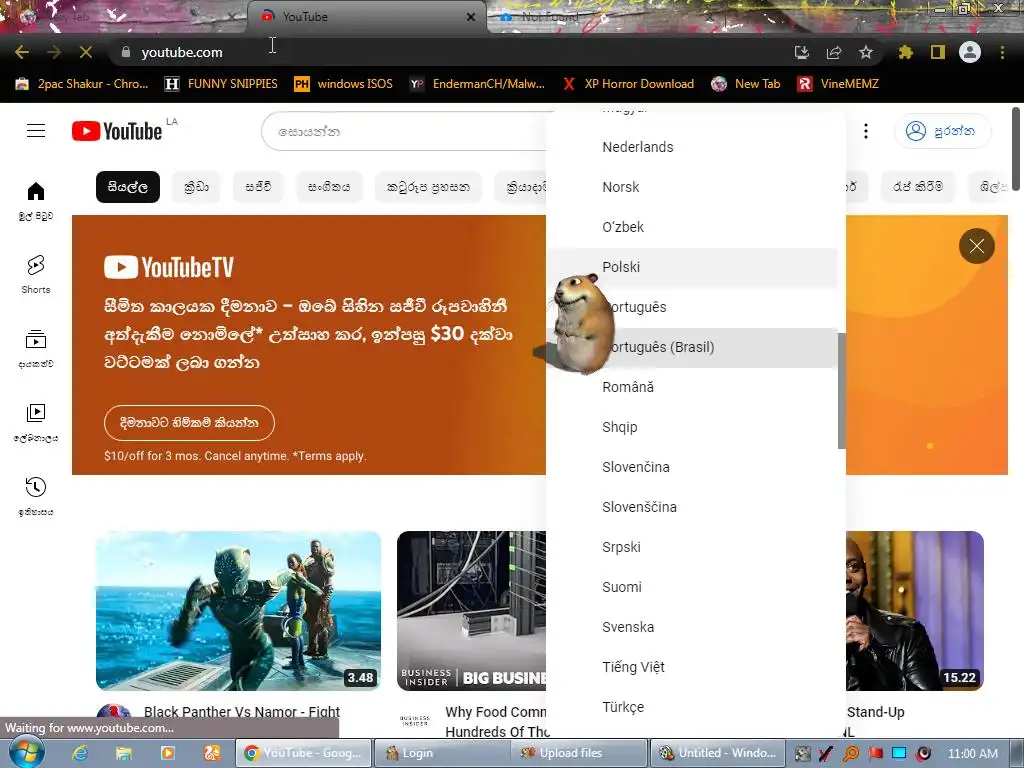
Task: Select Slovenčina language
Action: click(692, 467)
